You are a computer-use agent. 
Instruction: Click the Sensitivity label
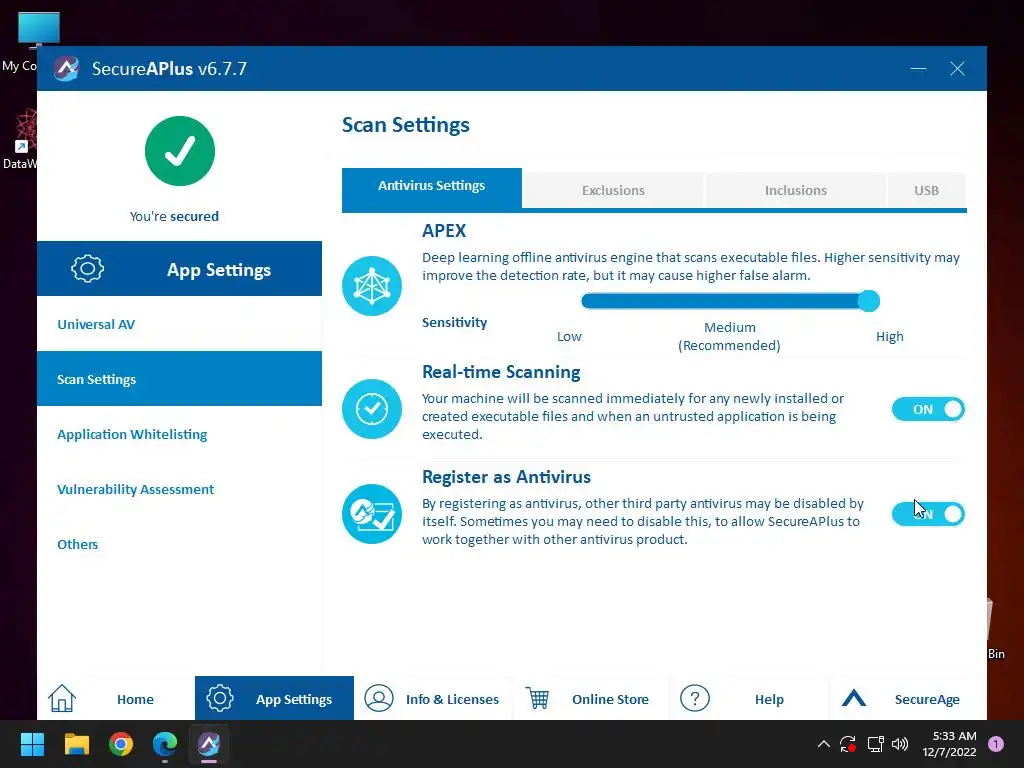[455, 322]
